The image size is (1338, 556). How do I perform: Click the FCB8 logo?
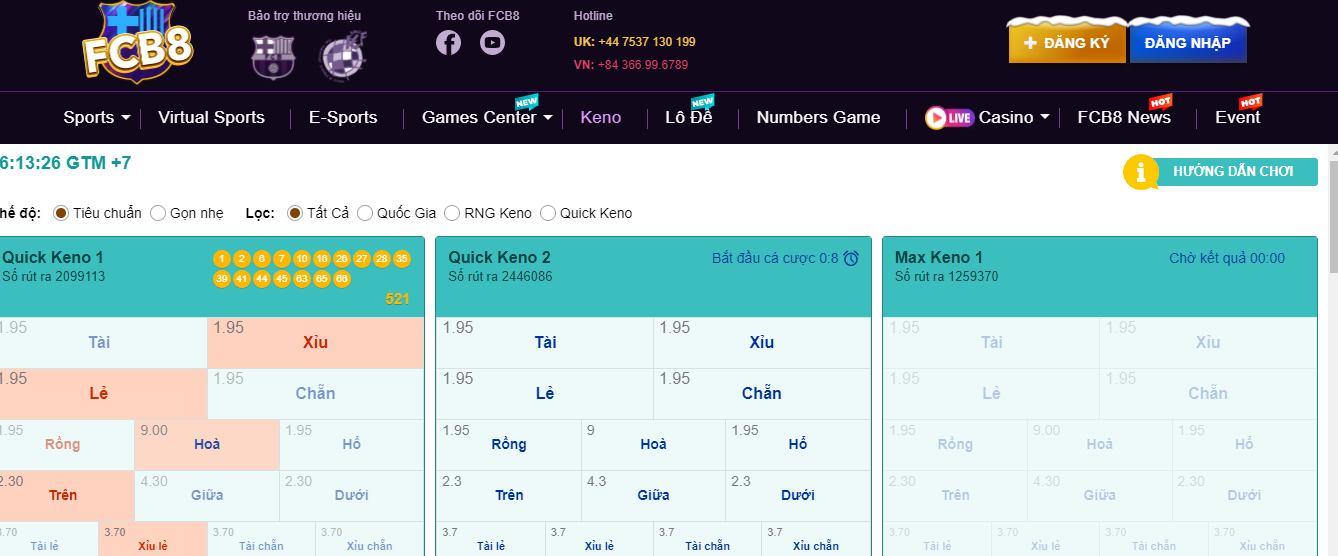pos(137,43)
